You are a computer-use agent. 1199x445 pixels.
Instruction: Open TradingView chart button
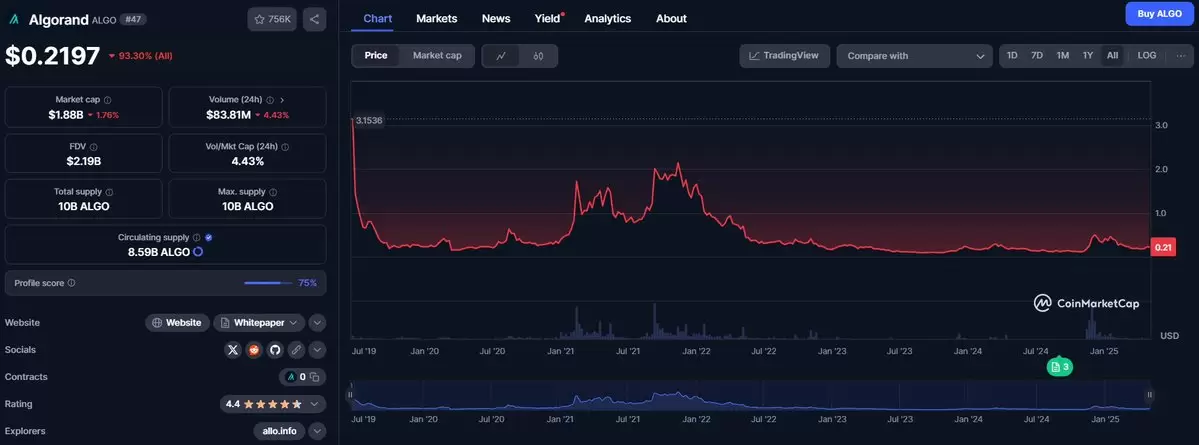click(785, 56)
